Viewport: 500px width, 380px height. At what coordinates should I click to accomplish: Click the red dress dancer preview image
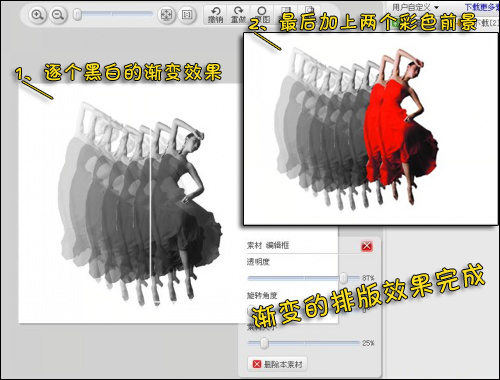coord(370,129)
